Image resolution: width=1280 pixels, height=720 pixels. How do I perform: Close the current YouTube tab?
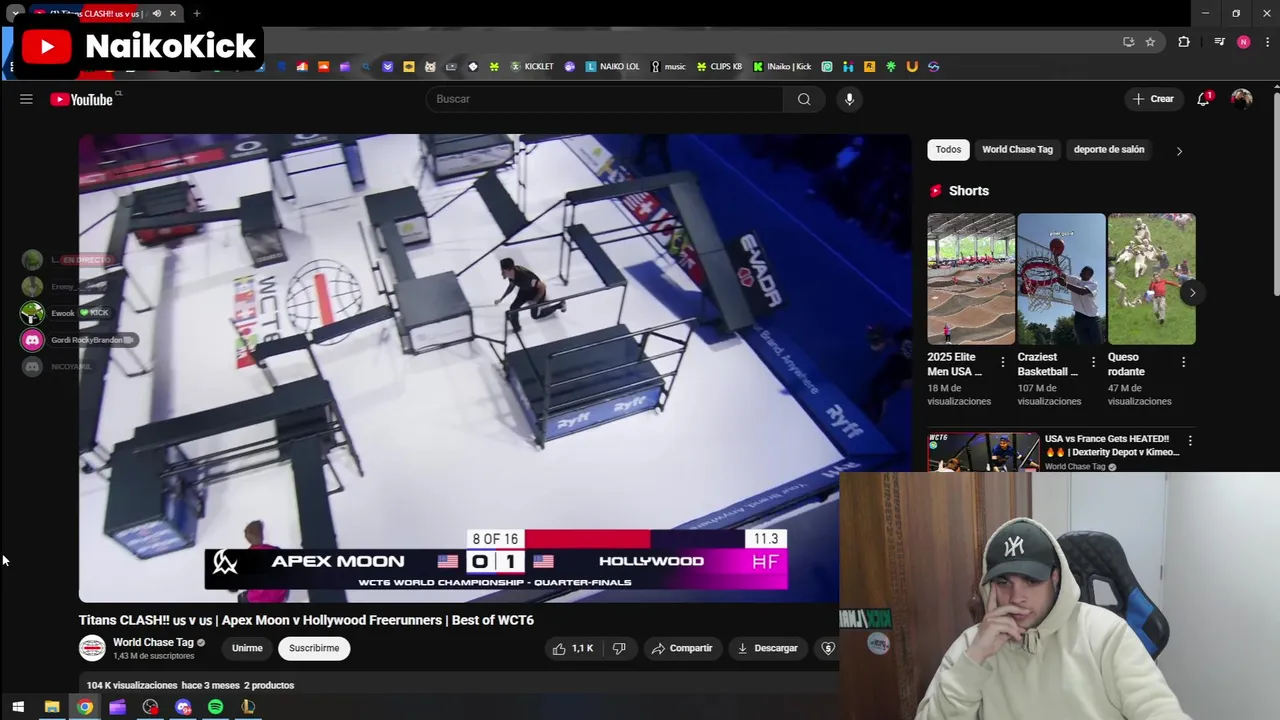click(x=173, y=13)
